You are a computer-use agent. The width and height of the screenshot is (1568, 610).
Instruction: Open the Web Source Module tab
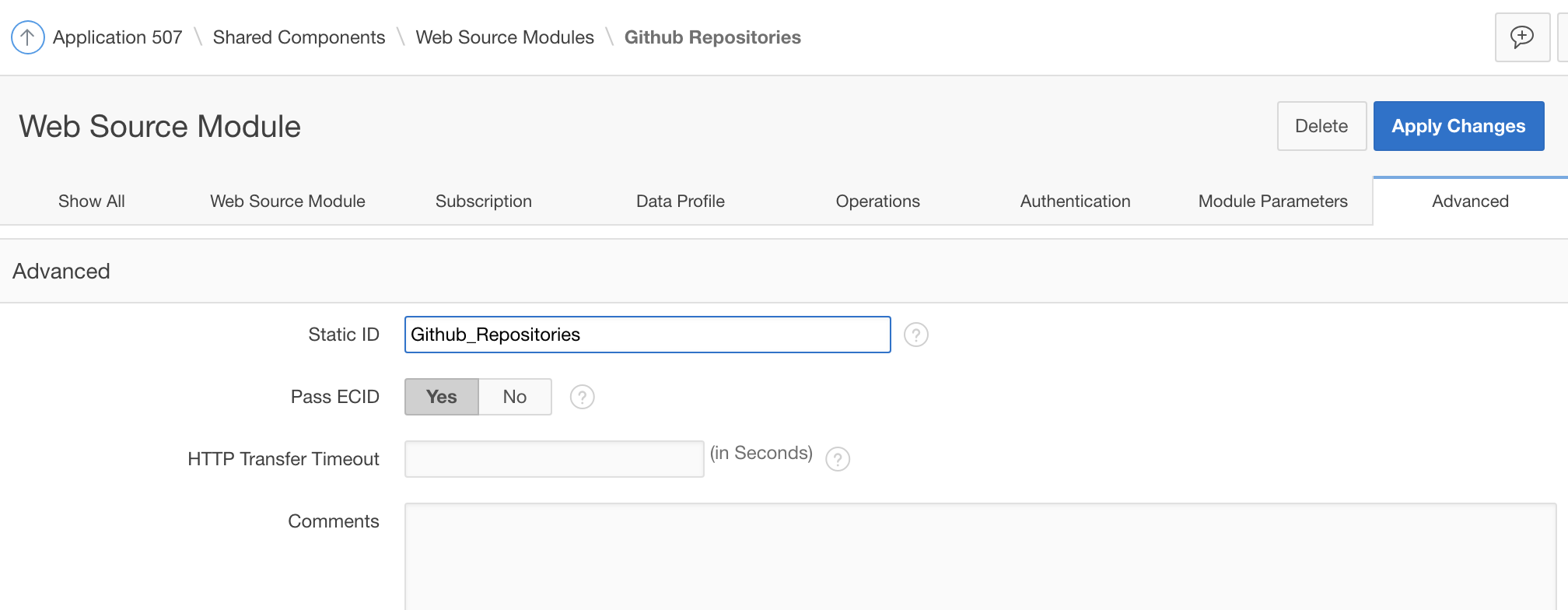tap(287, 202)
